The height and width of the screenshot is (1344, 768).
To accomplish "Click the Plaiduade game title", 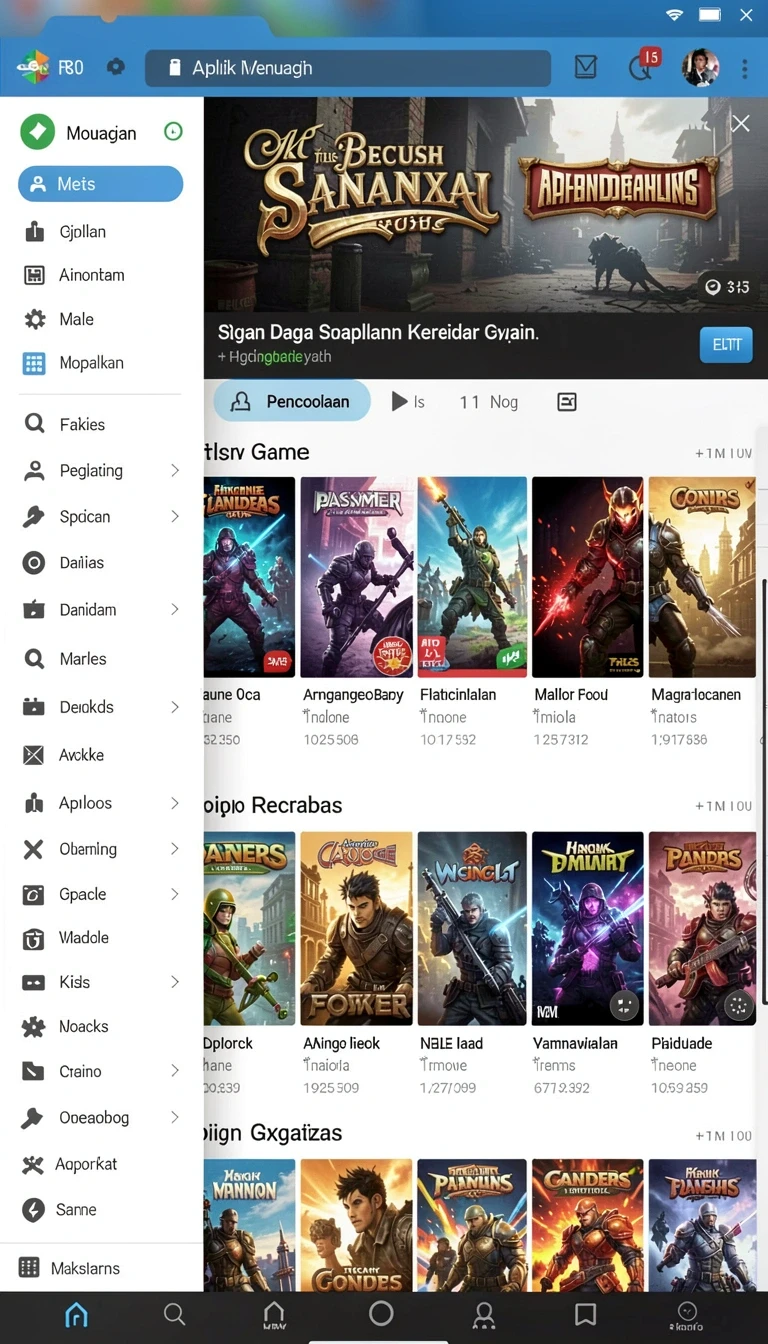I will click(682, 1044).
